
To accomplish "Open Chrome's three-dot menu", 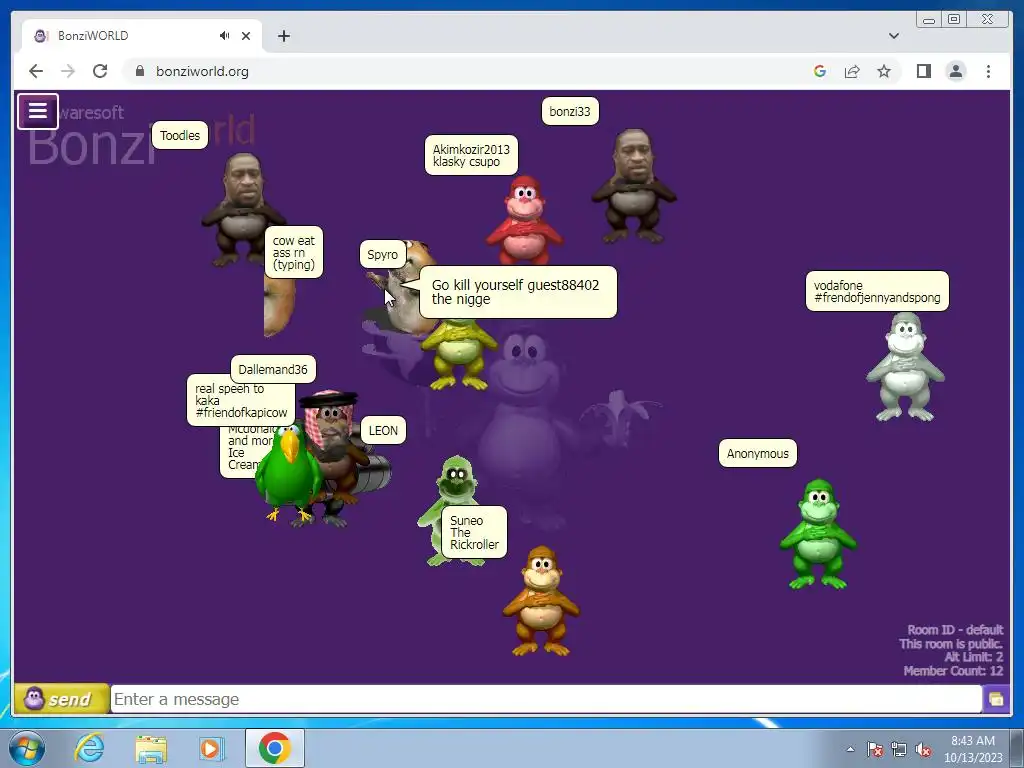I will coord(989,71).
